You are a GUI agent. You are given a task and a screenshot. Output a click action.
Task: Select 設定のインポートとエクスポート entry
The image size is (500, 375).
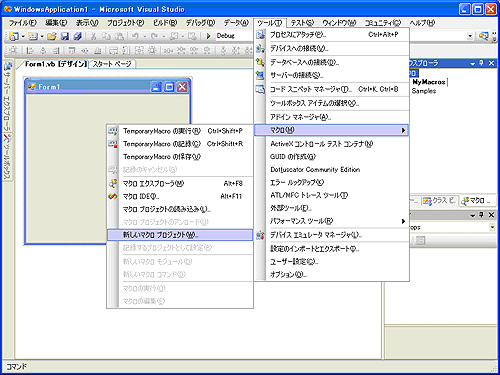[332, 249]
